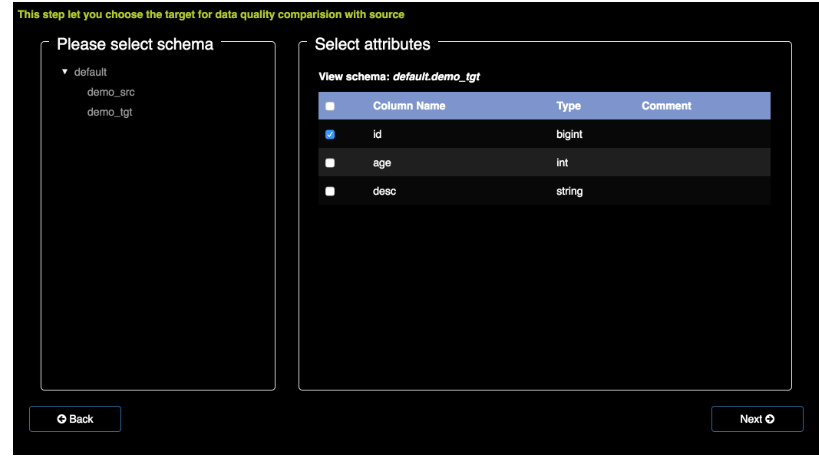This screenshot has height=456, width=819.
Task: Select the desc column name cell
Action: 384,191
